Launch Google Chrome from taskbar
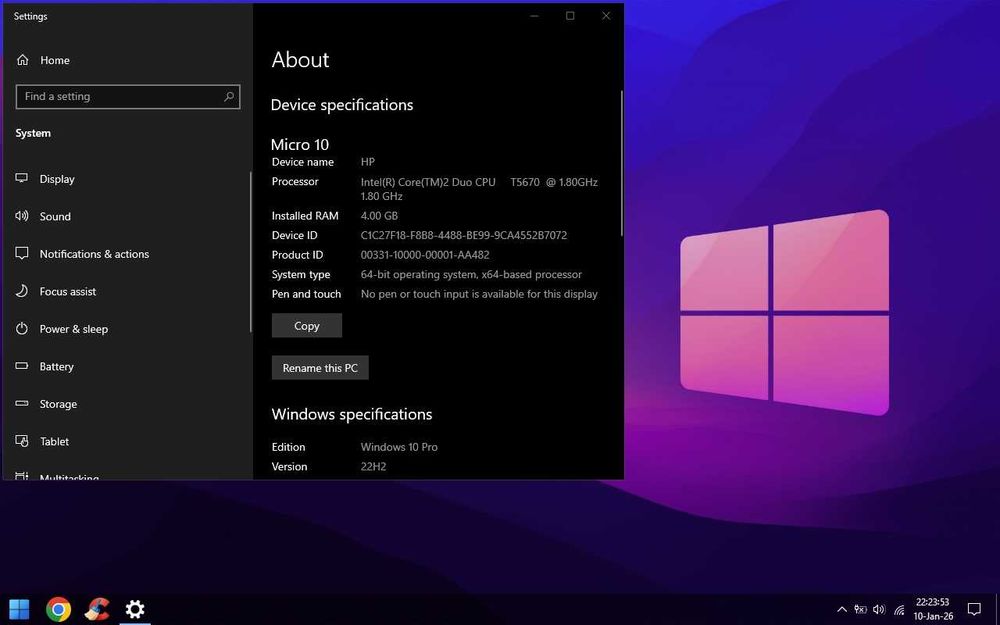The height and width of the screenshot is (625, 1000). tap(58, 609)
